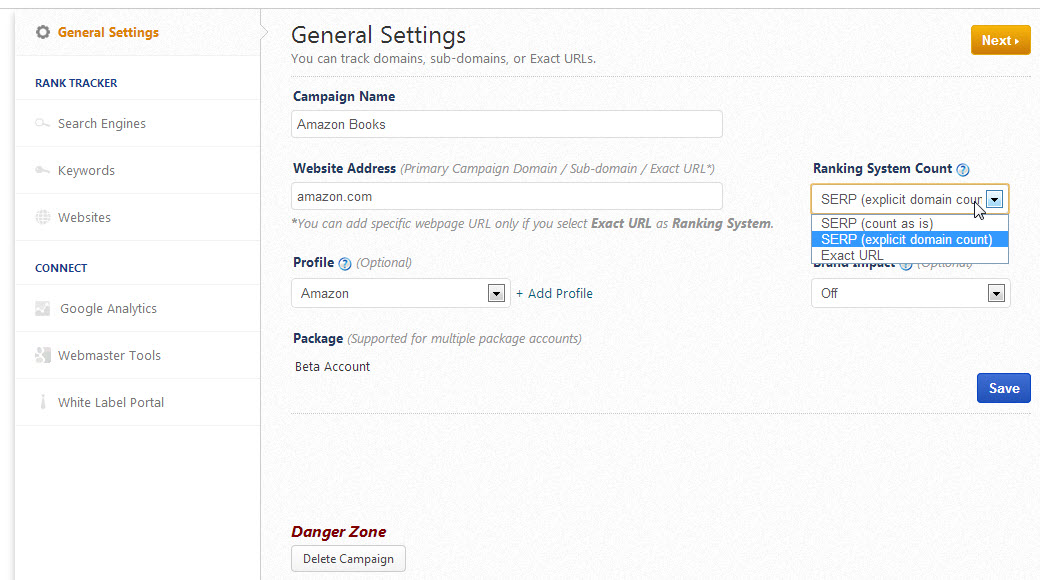Open the Ranking System Count dropdown arrow
1040x580 pixels.
click(994, 199)
